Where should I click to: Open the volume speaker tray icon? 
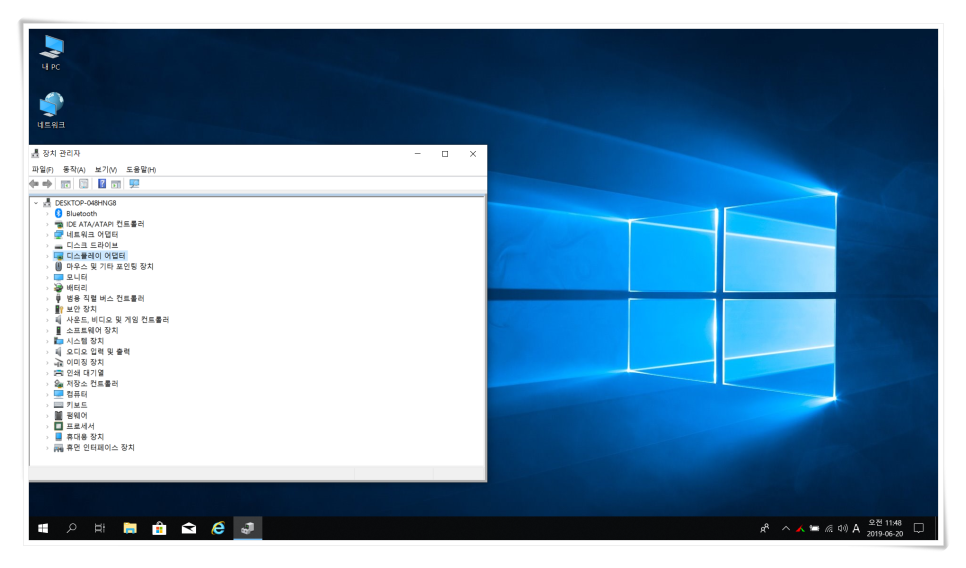842,528
